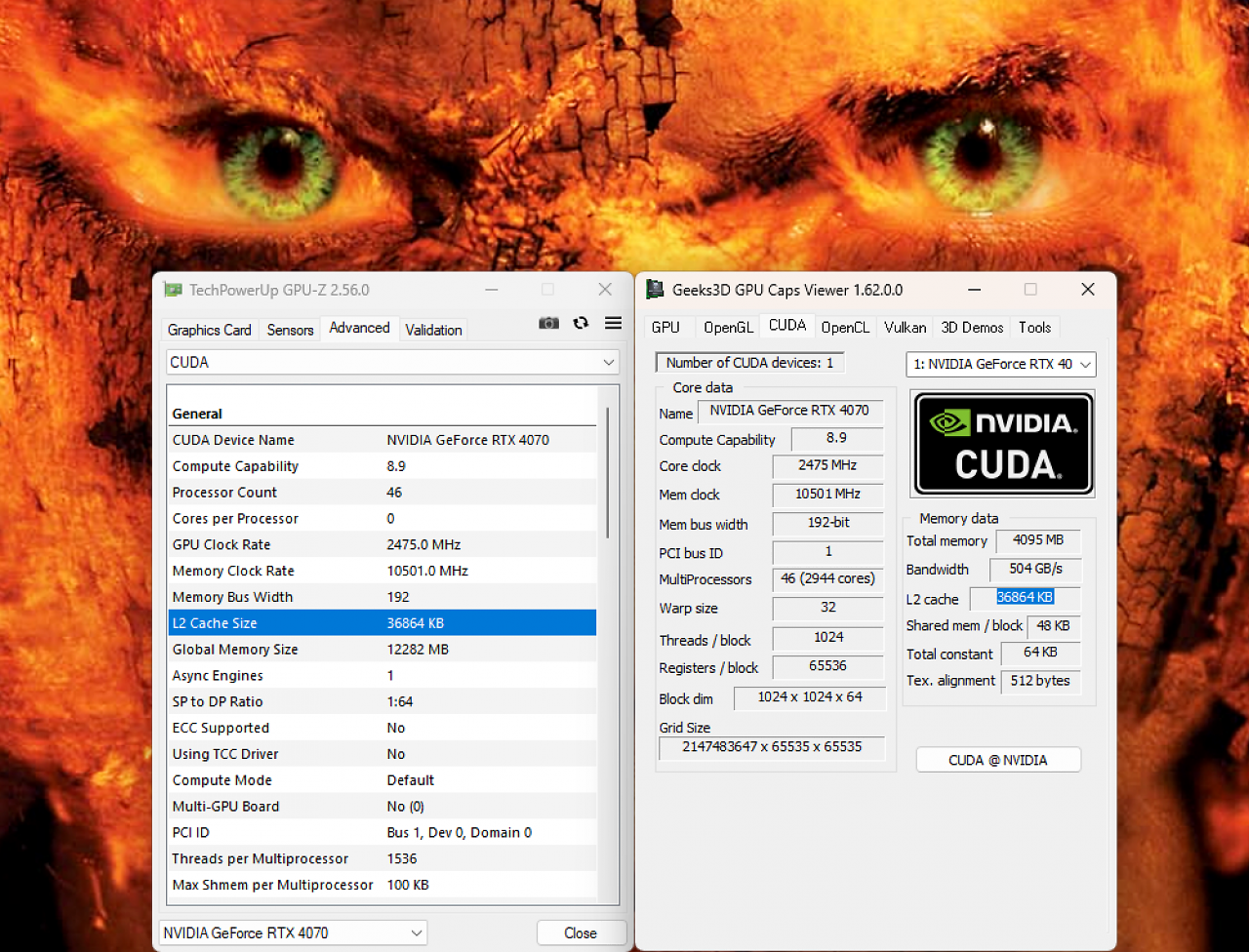Click the Number of CUDA devices box
The width and height of the screenshot is (1249, 952).
point(749,363)
